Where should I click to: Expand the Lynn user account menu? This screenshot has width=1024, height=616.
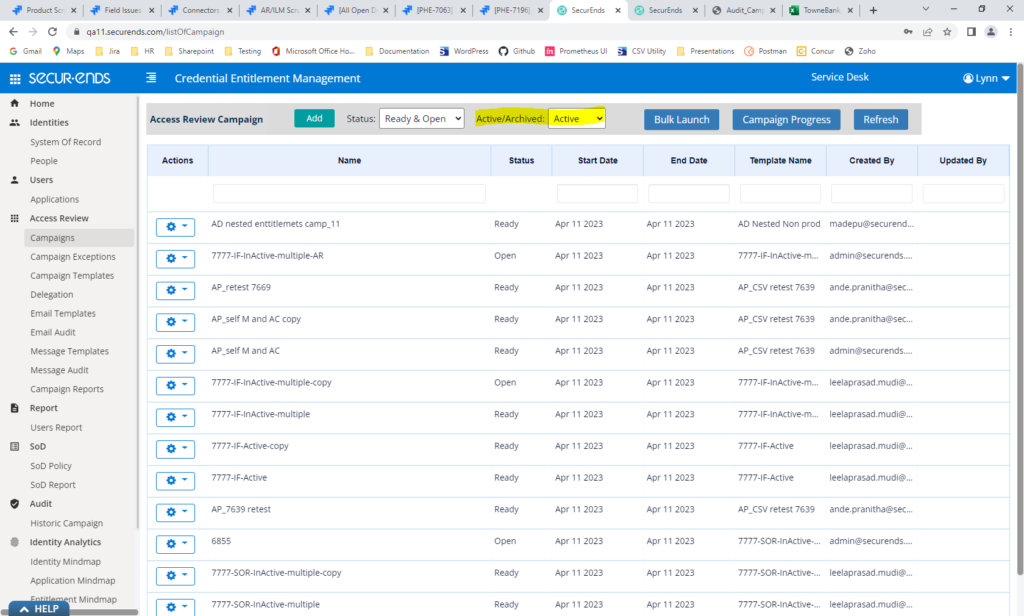985,78
